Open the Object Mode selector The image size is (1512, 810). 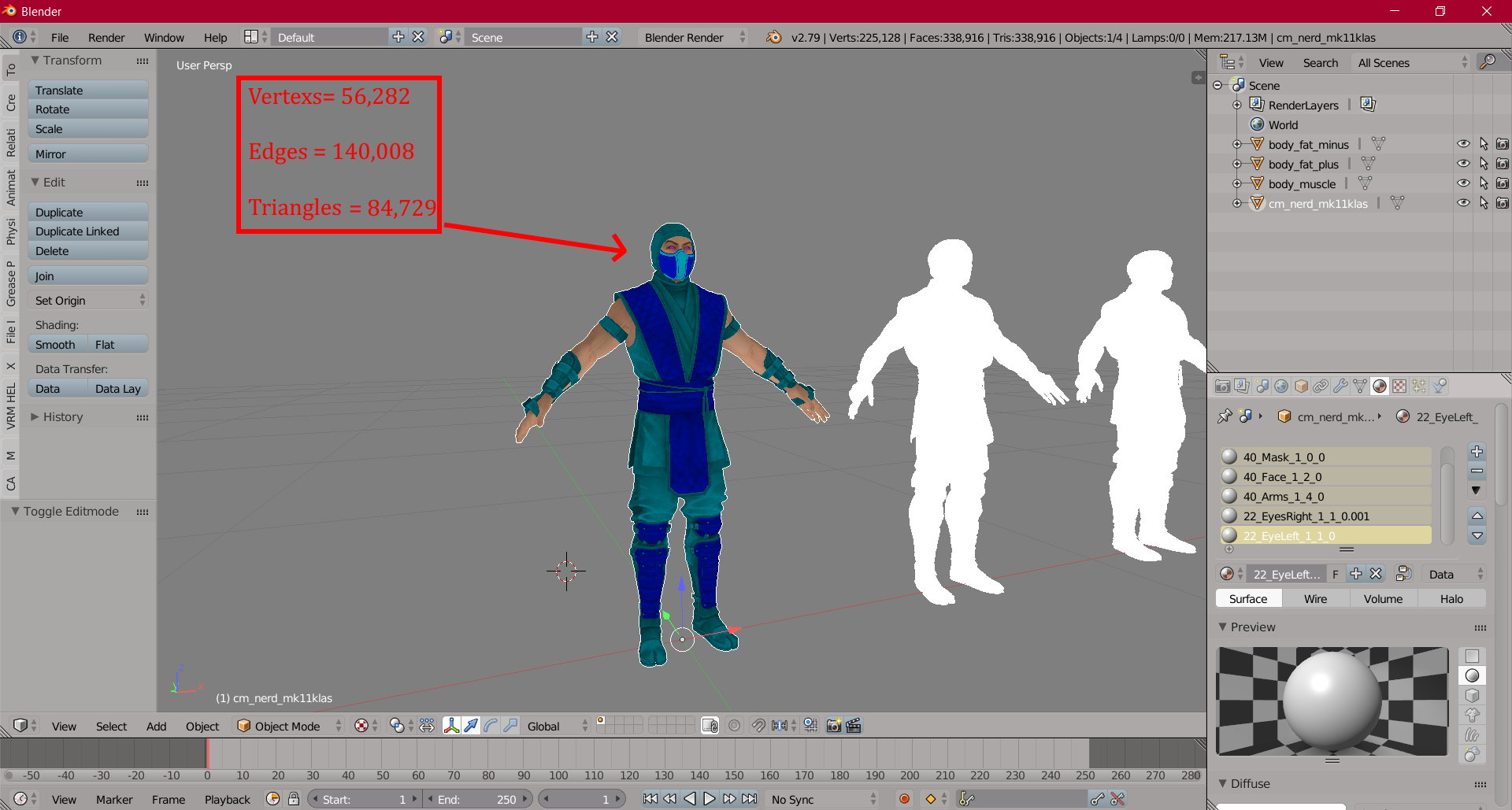point(289,726)
